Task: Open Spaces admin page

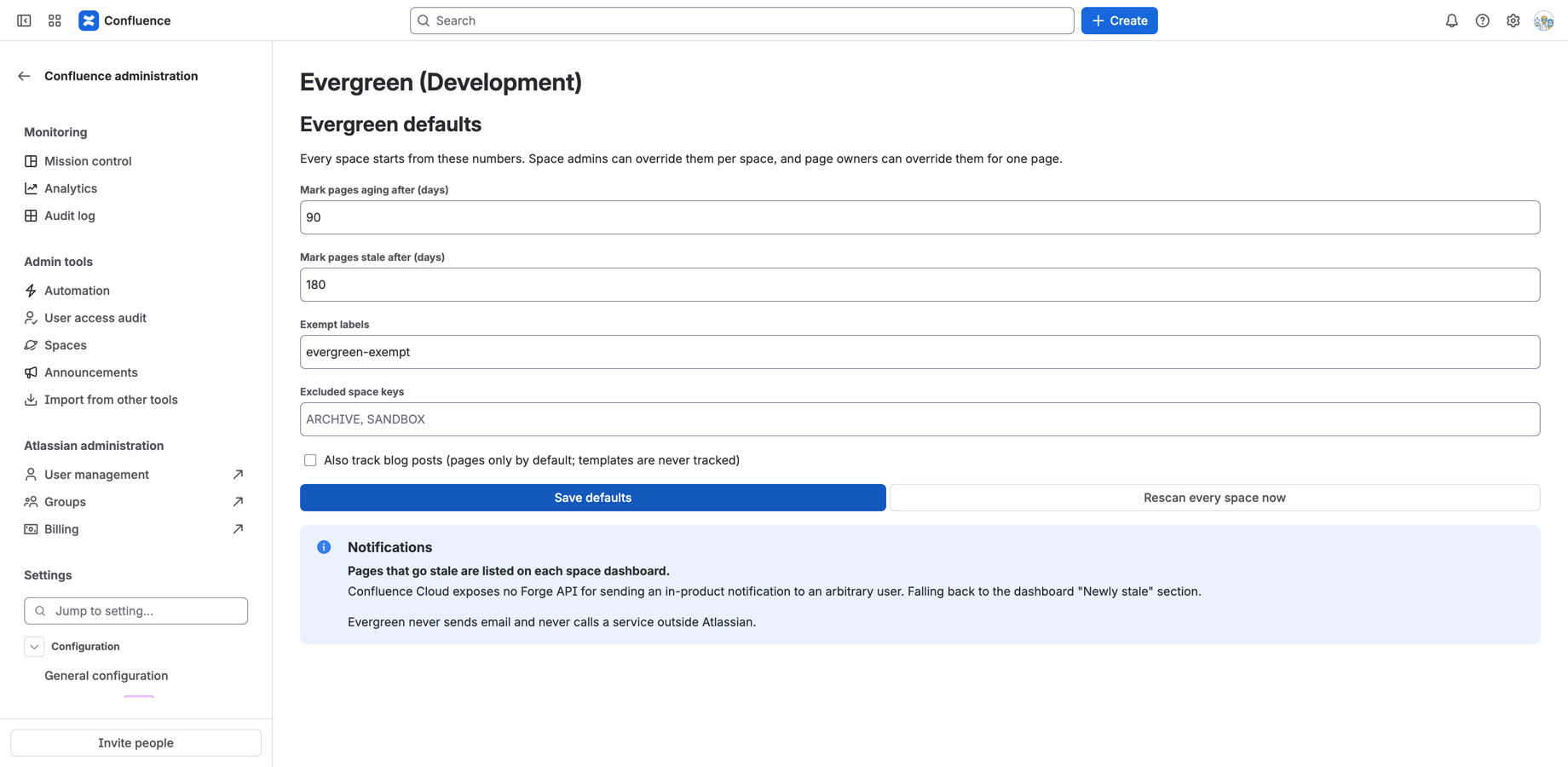Action: (x=66, y=345)
